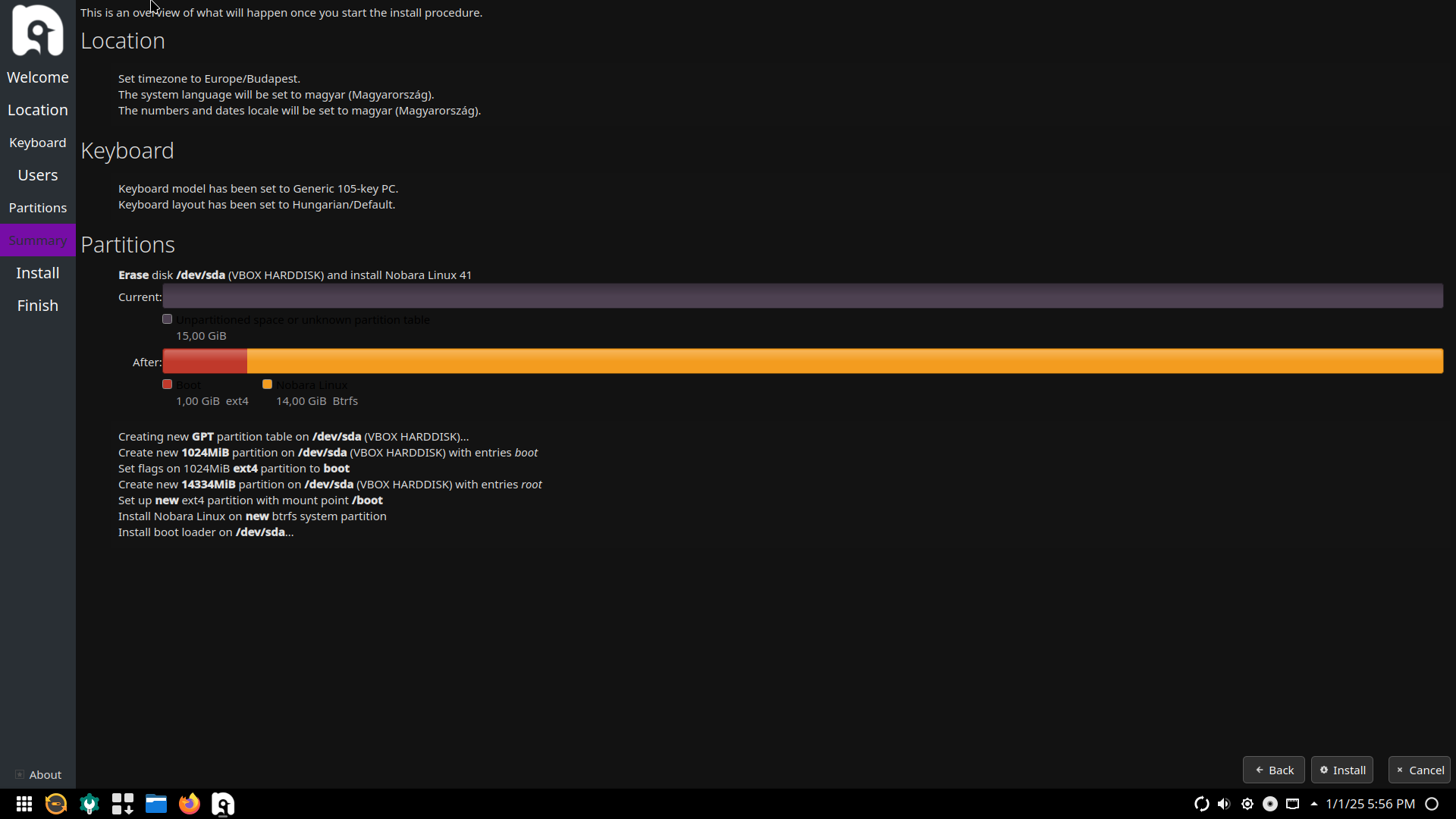Click 'Set timezone to Europe/Budapest.' text
This screenshot has width=1456, height=819.
[x=209, y=79]
